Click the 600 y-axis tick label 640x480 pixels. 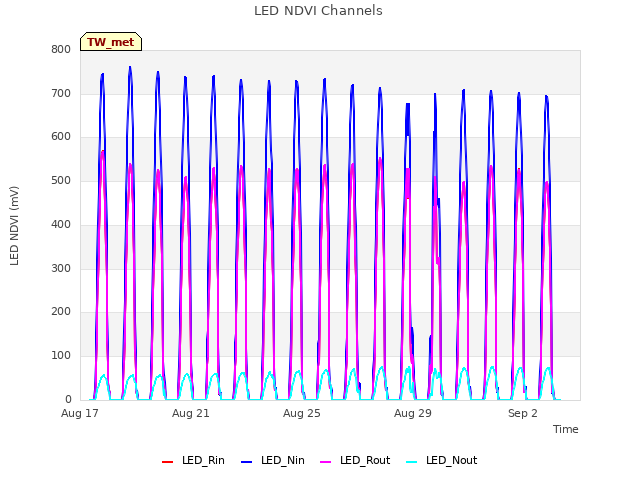tap(61, 137)
